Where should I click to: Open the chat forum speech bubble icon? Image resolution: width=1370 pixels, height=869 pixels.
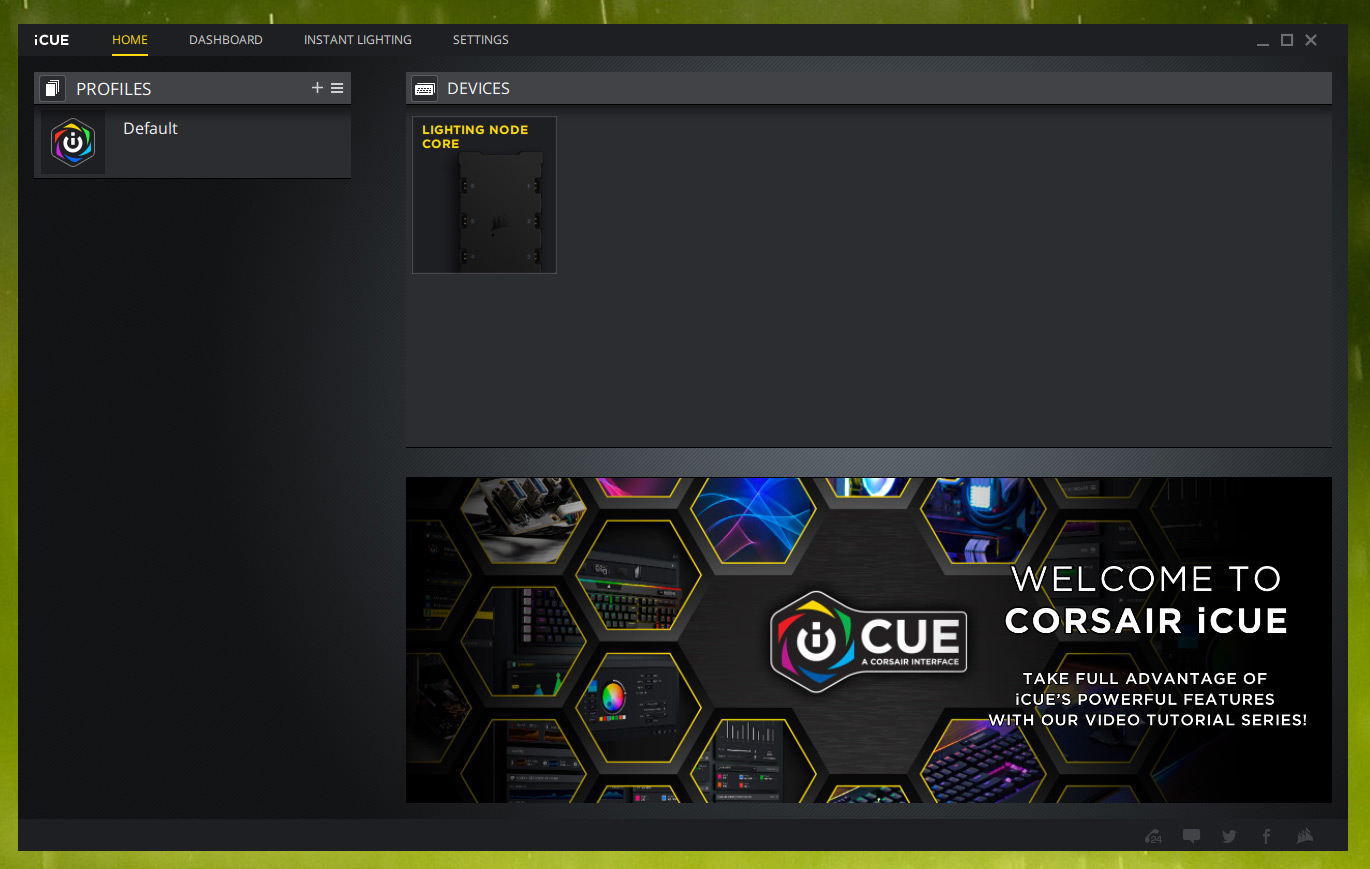[1192, 836]
